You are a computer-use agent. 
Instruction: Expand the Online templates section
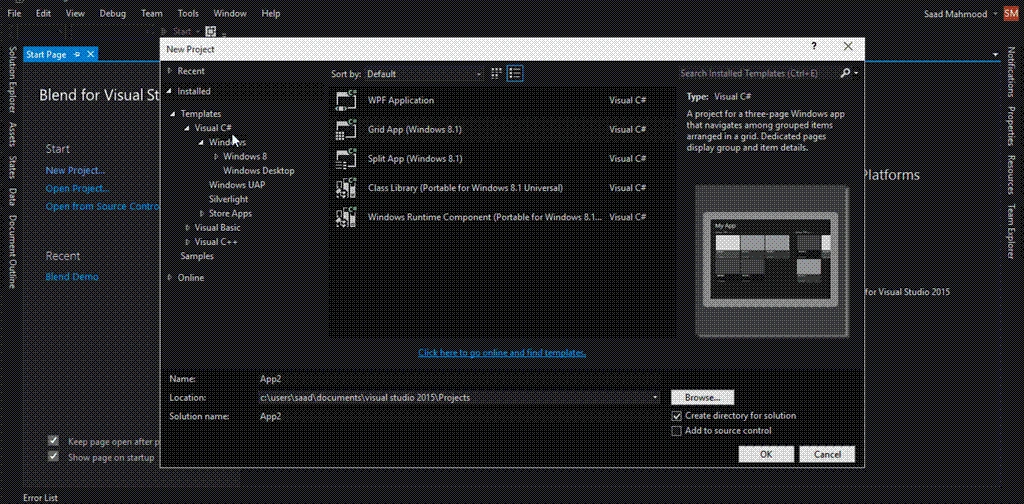click(x=170, y=277)
